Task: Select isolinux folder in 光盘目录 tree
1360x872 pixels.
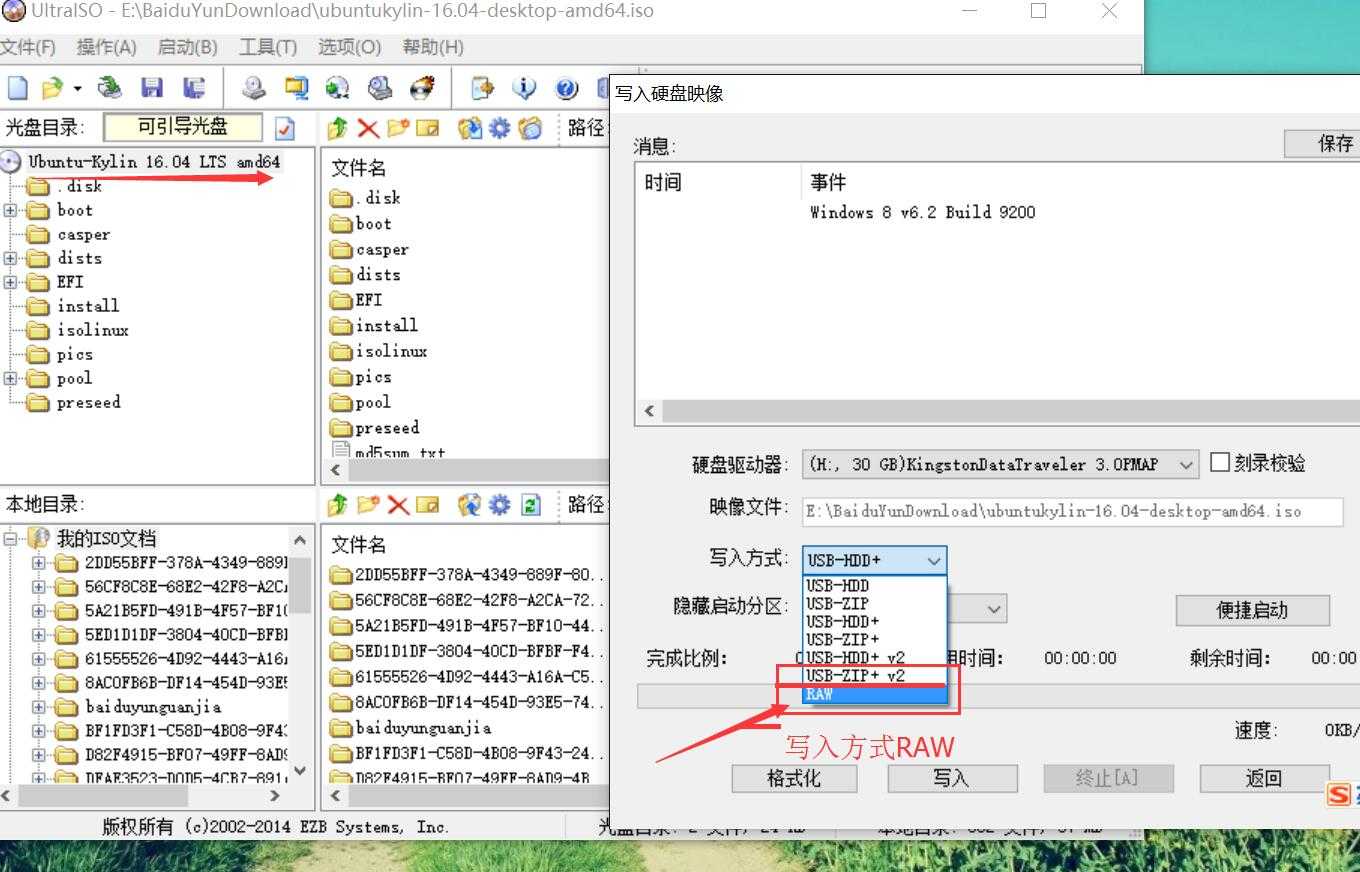Action: tap(93, 330)
